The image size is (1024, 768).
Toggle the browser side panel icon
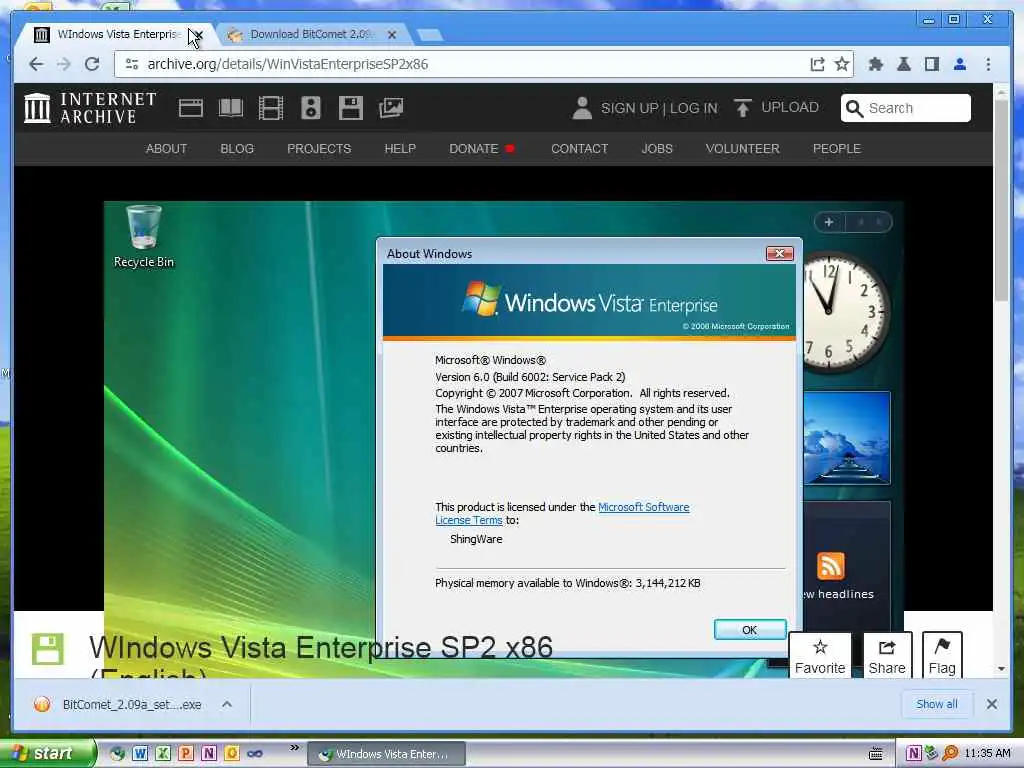click(932, 64)
